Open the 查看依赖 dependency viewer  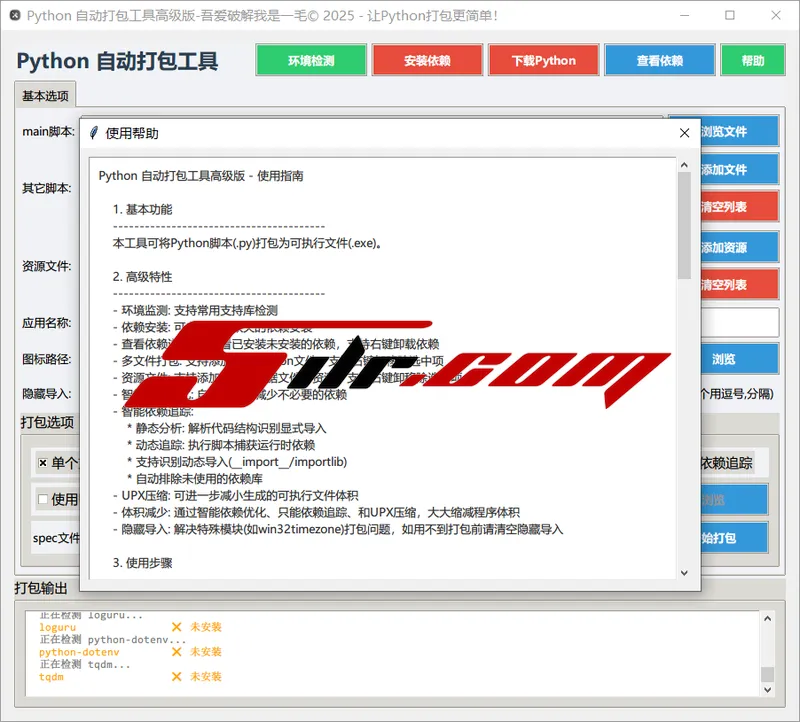pos(660,60)
